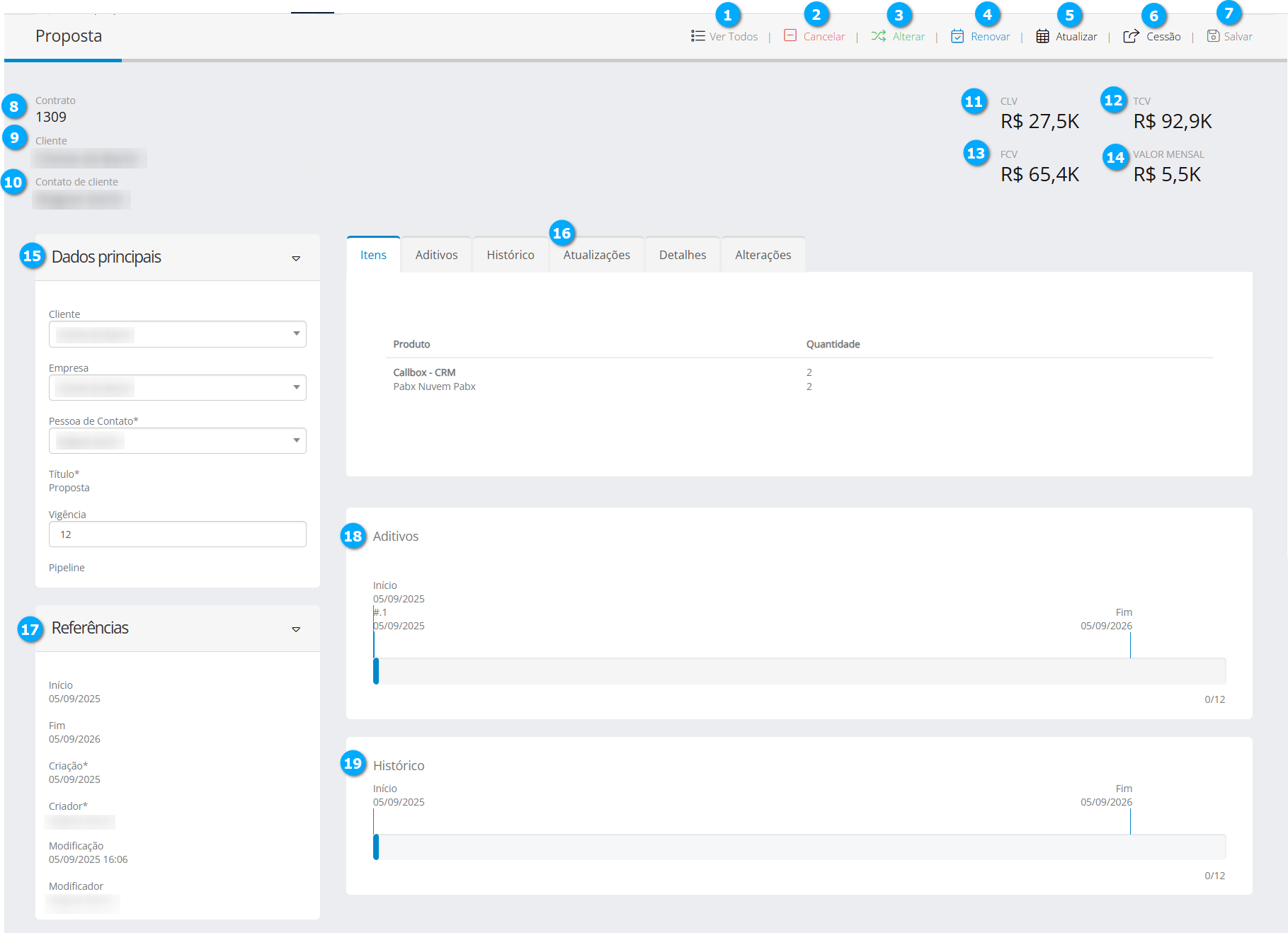Click the Aditivos timeline progress bar
The image size is (1288, 933).
click(x=799, y=671)
